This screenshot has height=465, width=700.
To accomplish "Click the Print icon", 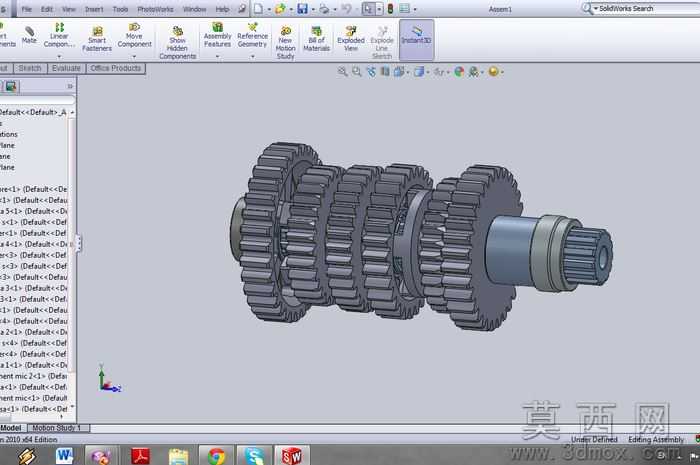I will 324,8.
